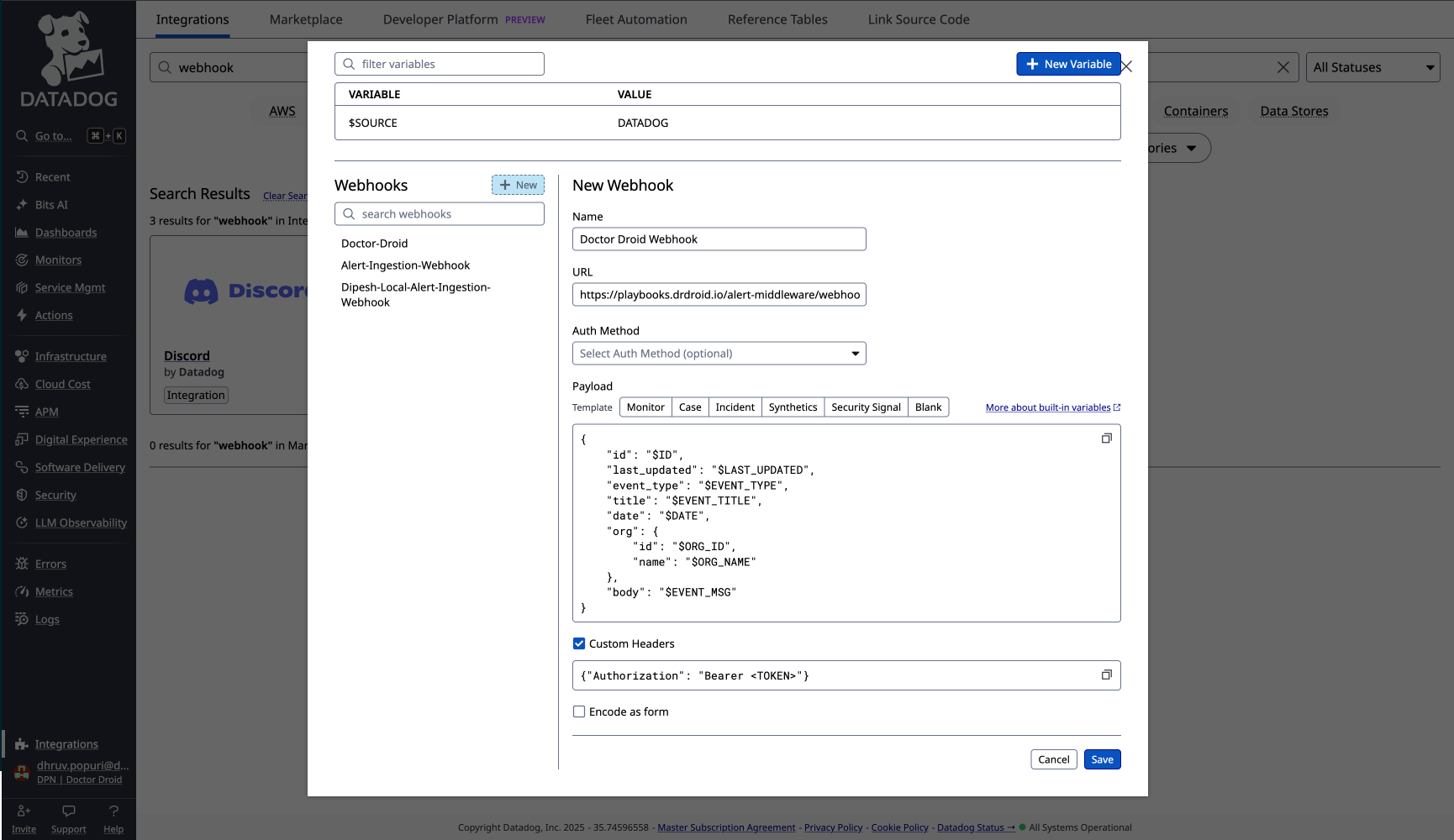Open Metrics in sidebar
1454x840 pixels.
pos(54,592)
